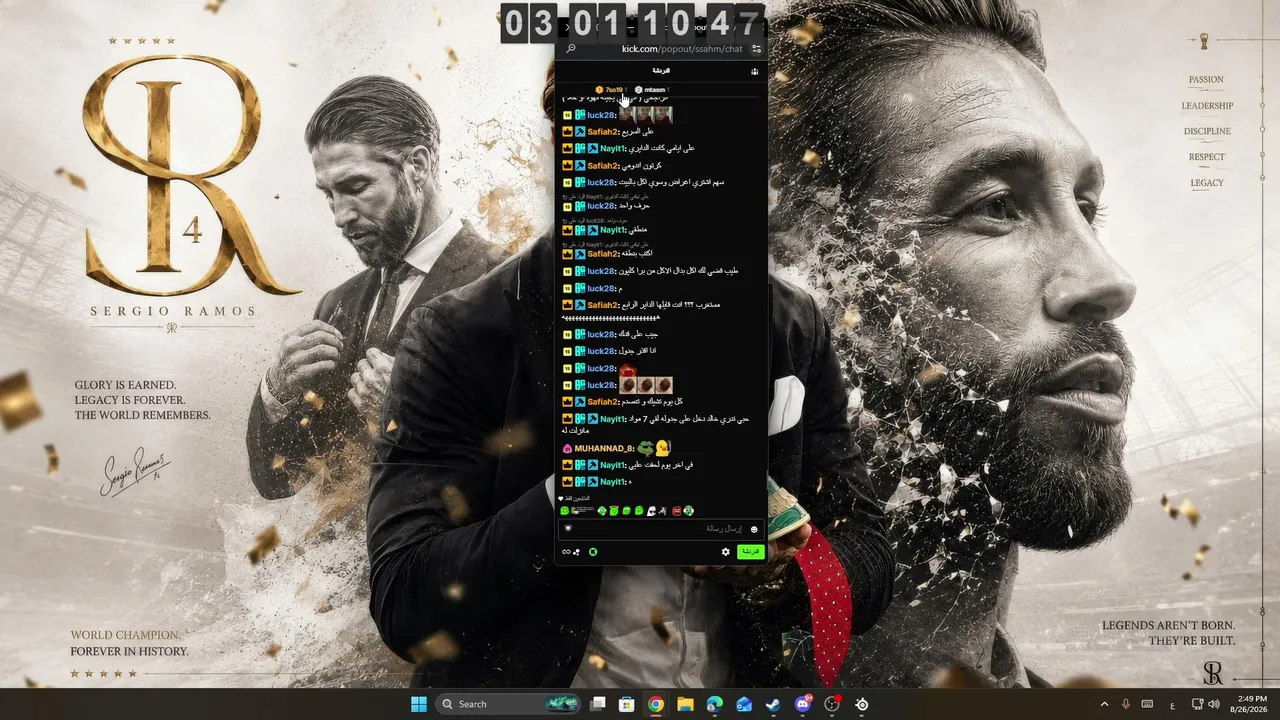Open Steam from the taskbar
This screenshot has width=1280, height=720.
pyautogui.click(x=773, y=704)
